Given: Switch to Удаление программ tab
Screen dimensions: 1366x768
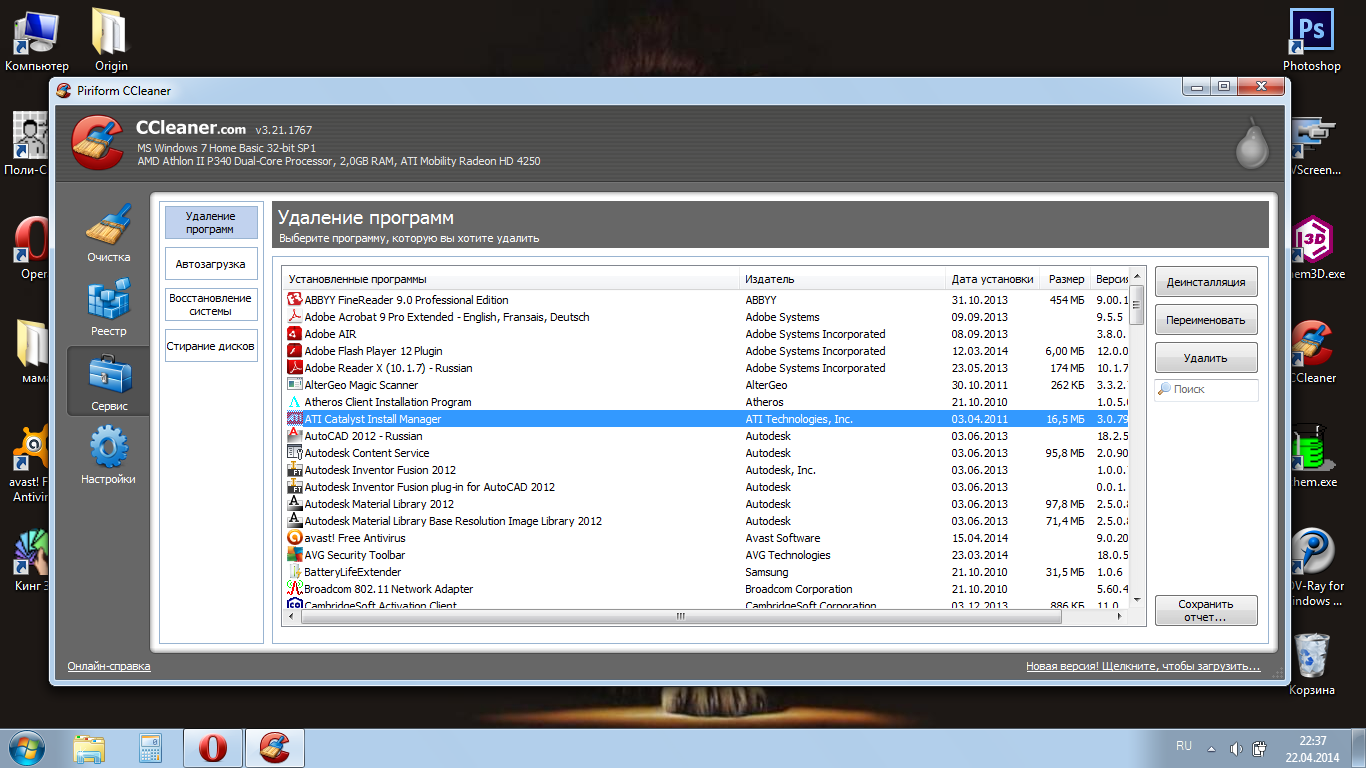Looking at the screenshot, I should [x=211, y=222].
